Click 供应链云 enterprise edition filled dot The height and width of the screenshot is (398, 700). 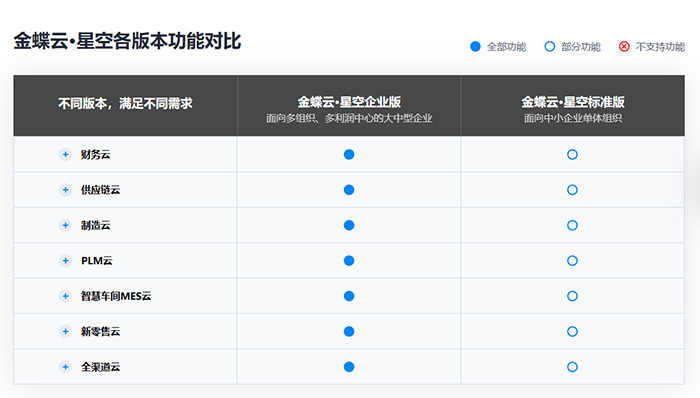[x=349, y=190]
